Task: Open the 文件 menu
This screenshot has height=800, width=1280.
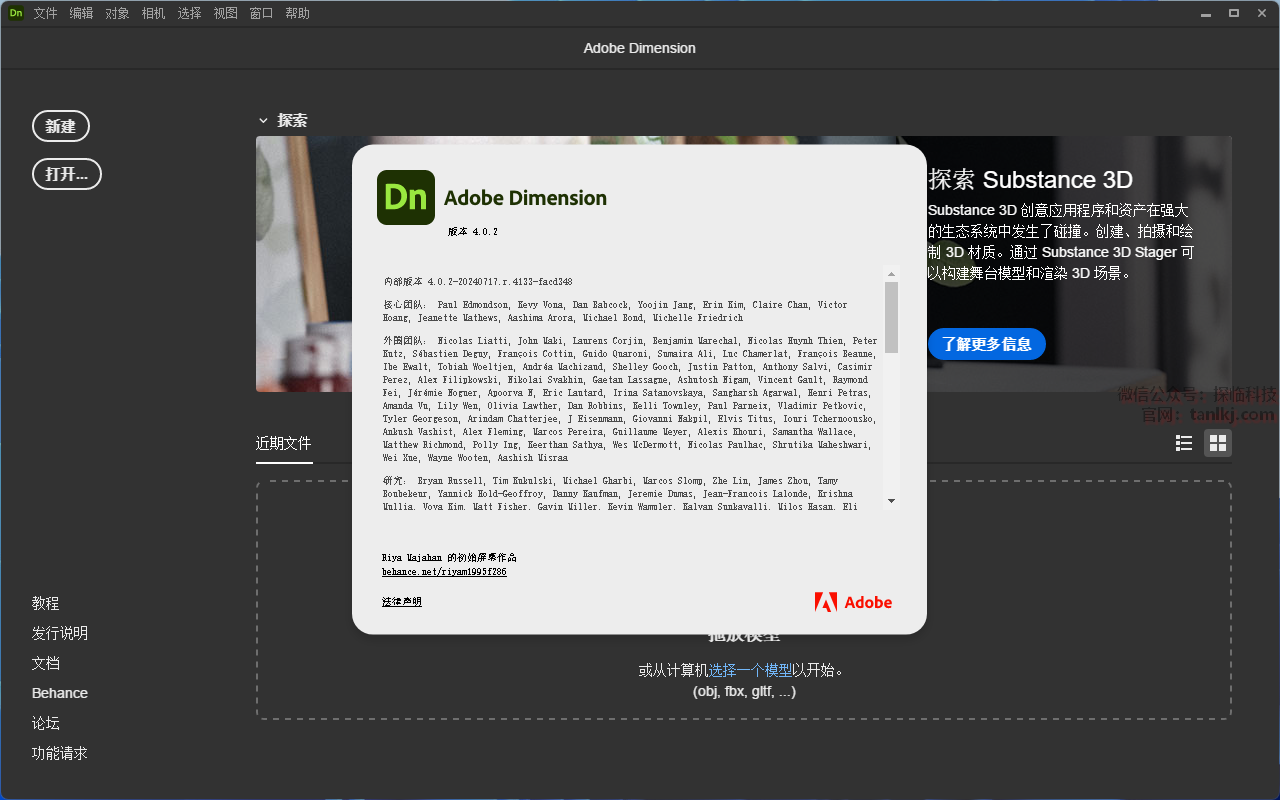Action: click(x=45, y=13)
